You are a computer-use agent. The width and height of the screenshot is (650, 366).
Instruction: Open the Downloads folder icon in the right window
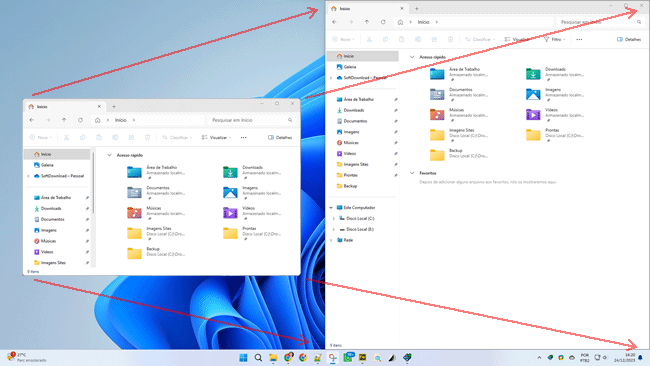point(533,74)
